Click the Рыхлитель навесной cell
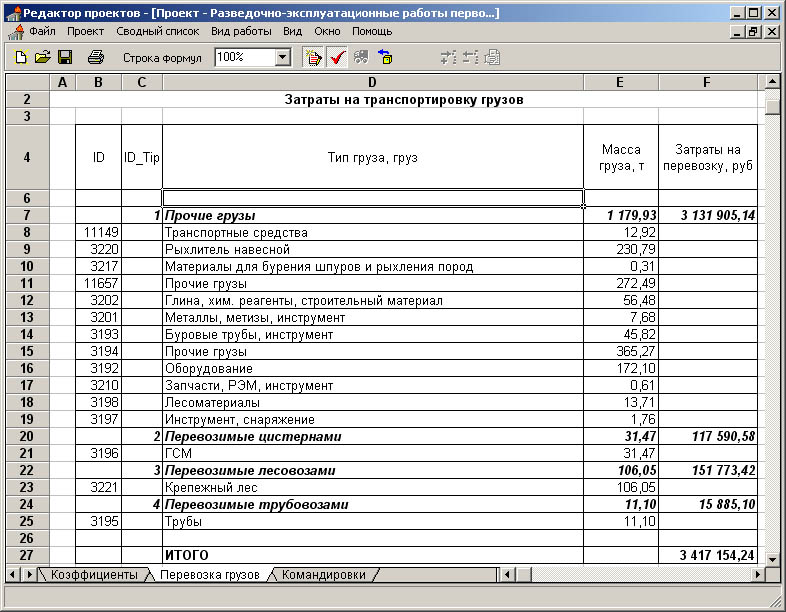Screen dimensions: 786x612 [x=373, y=250]
